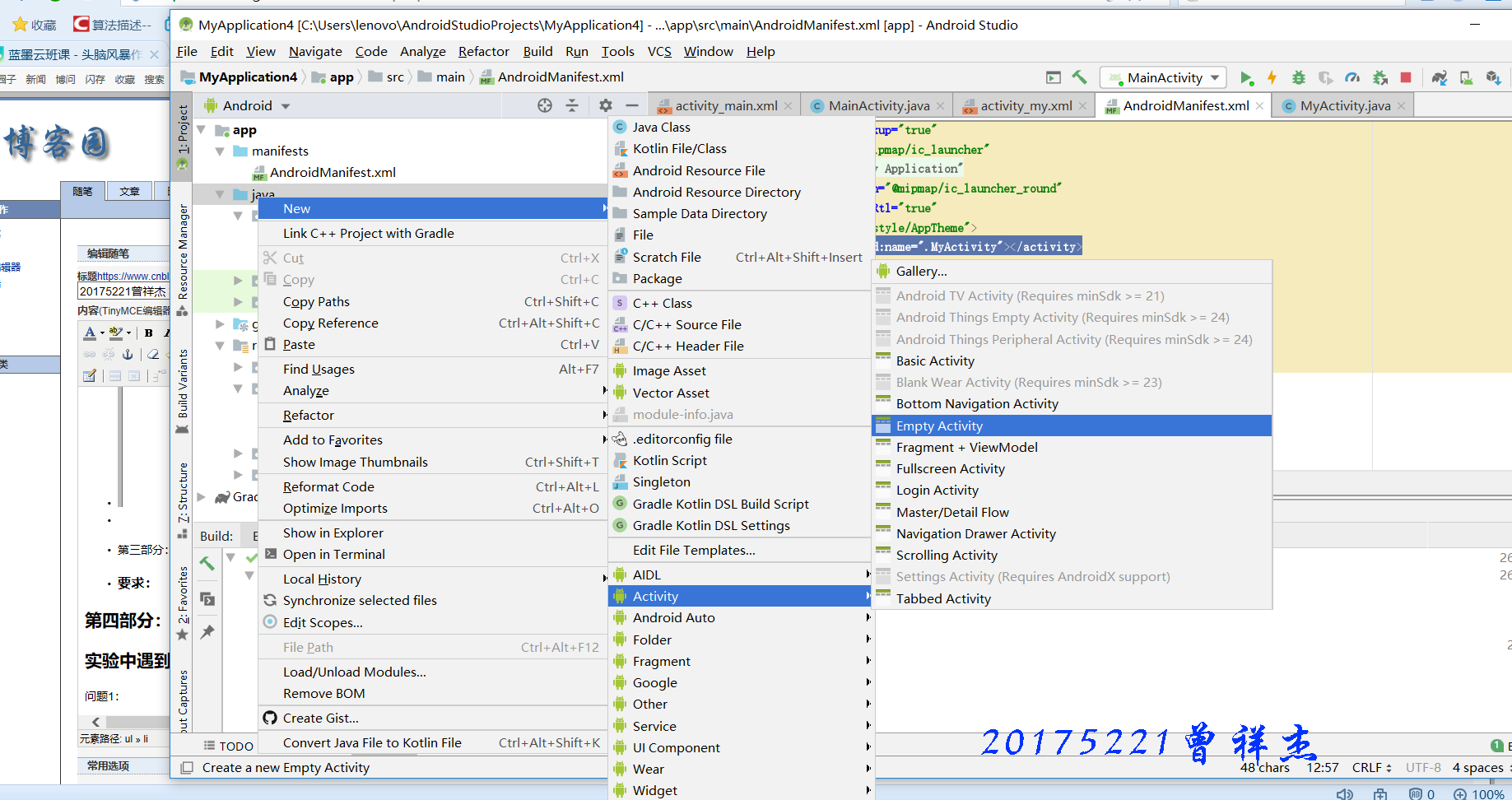Switch to MainActivity.java tab
1512x800 pixels.
(879, 106)
